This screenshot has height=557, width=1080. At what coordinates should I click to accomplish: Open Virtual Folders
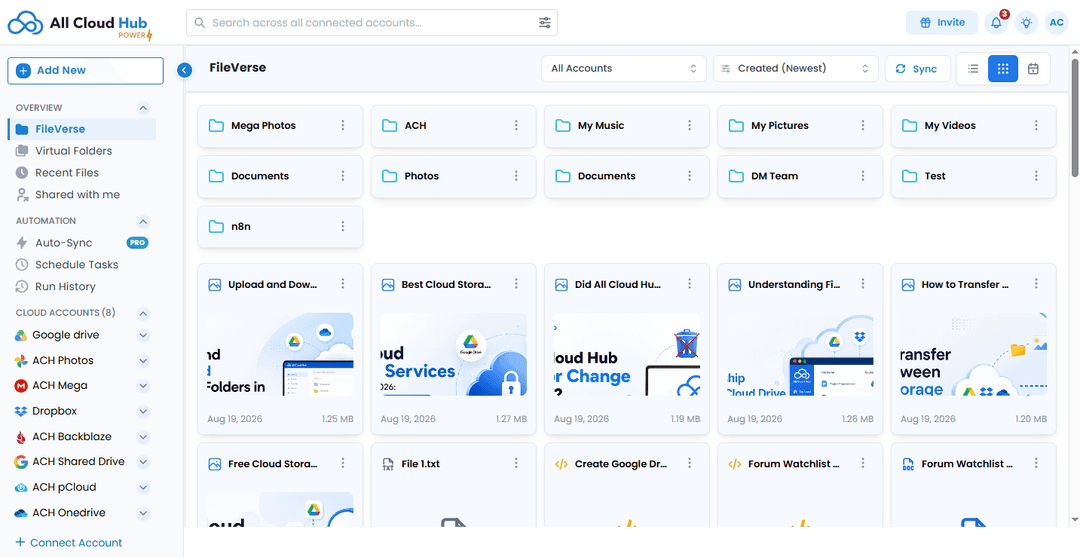click(x=73, y=151)
